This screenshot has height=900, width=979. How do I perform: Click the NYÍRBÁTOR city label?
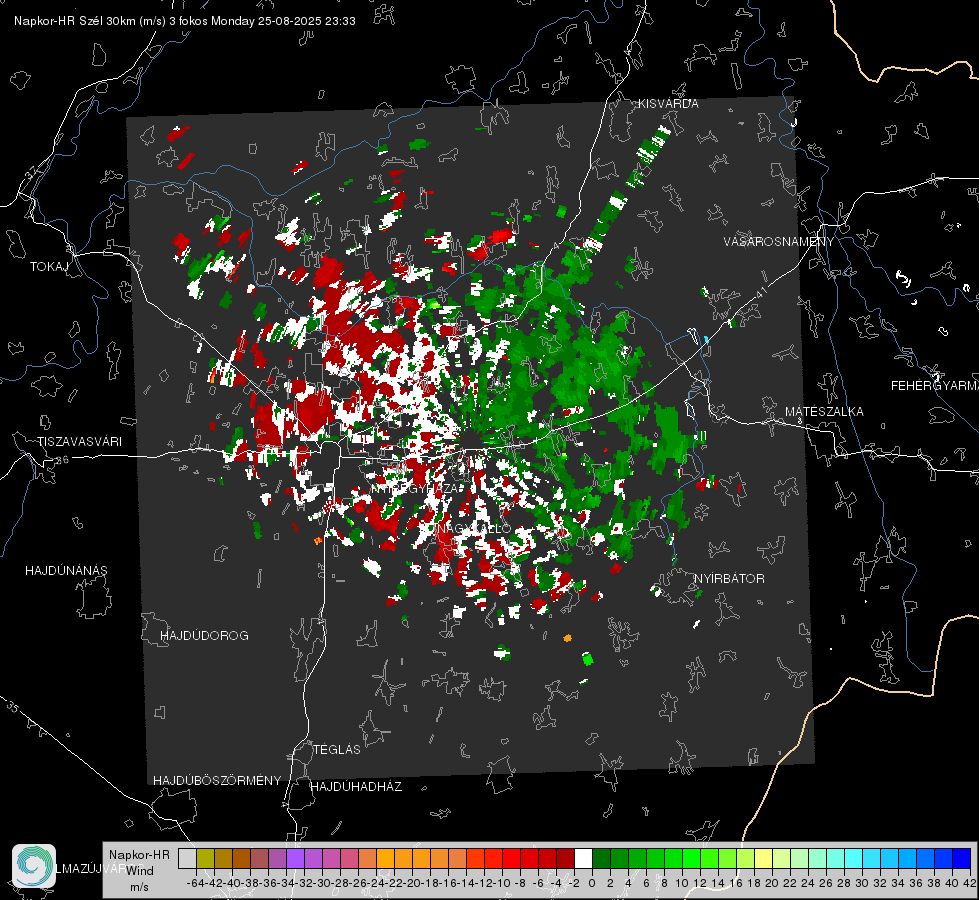coord(729,579)
